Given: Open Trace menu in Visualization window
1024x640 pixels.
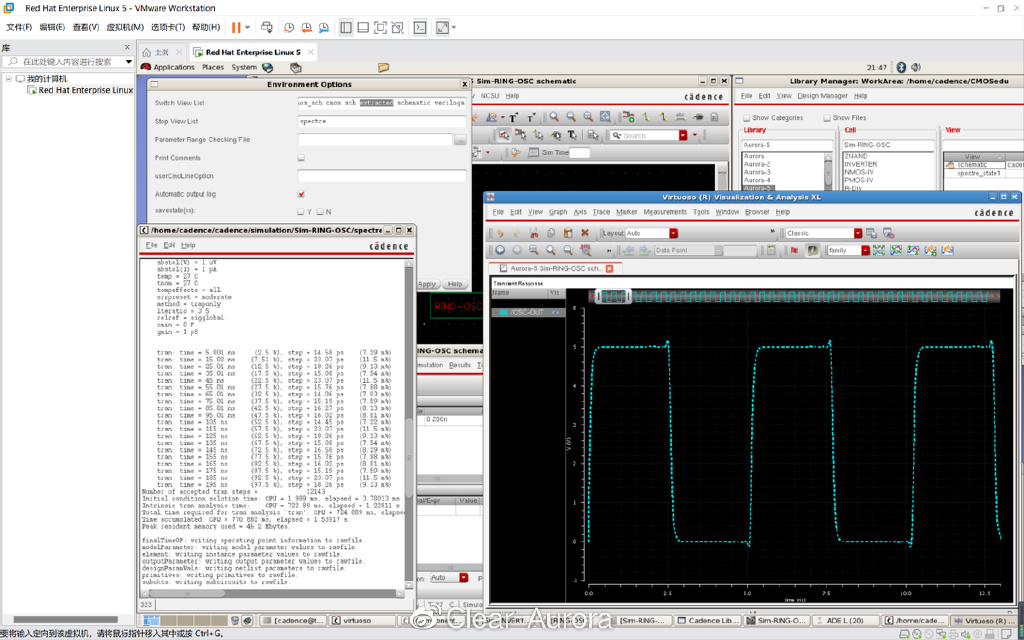Looking at the screenshot, I should [601, 212].
